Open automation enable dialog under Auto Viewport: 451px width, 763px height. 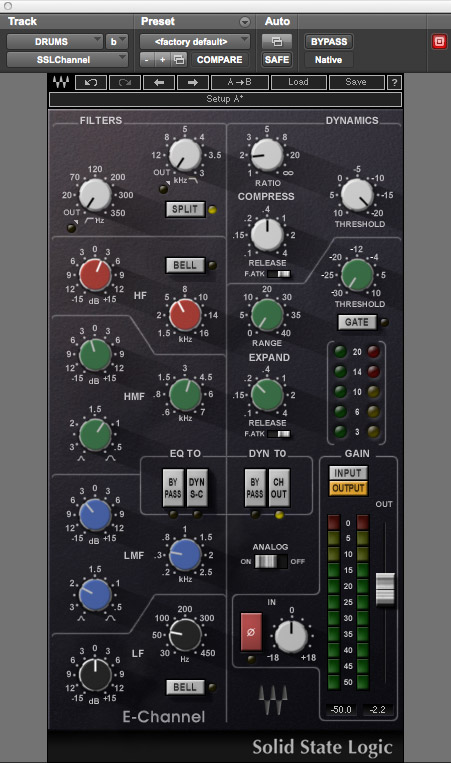(277, 42)
